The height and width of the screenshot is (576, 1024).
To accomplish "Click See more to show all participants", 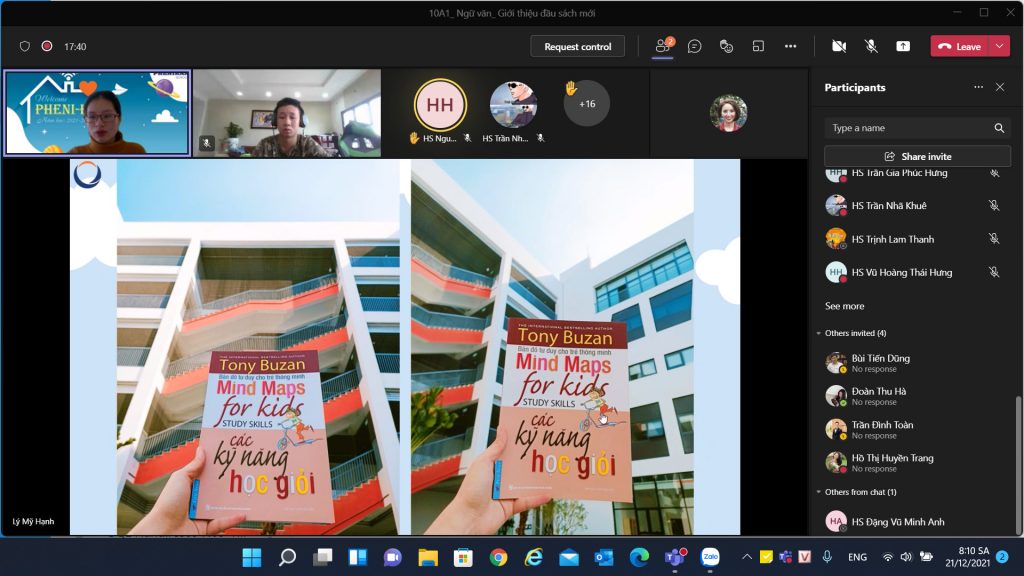I will pyautogui.click(x=844, y=306).
